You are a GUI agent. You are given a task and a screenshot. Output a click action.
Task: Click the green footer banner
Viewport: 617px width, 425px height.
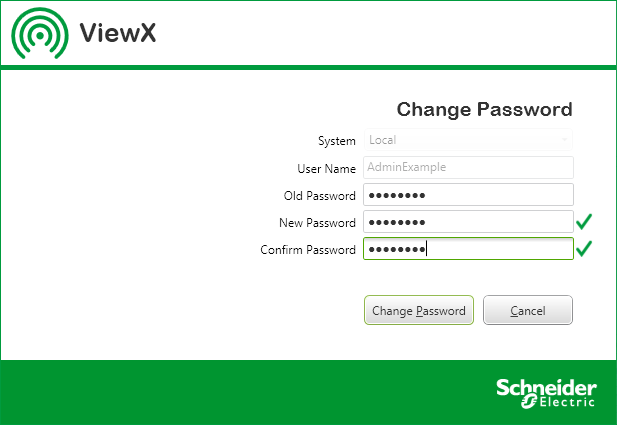click(x=250, y=391)
